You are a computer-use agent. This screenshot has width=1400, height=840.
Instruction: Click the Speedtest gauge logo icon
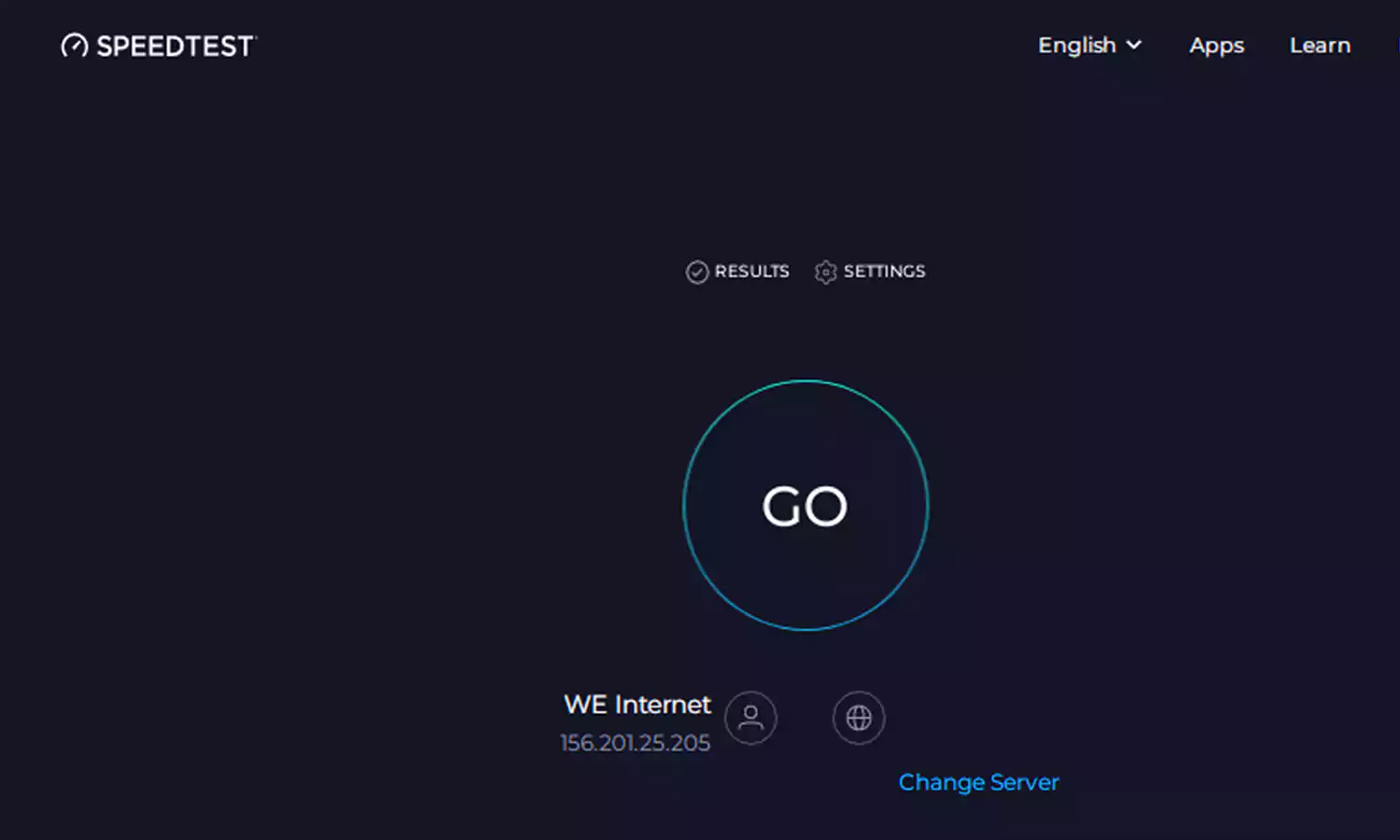click(75, 46)
